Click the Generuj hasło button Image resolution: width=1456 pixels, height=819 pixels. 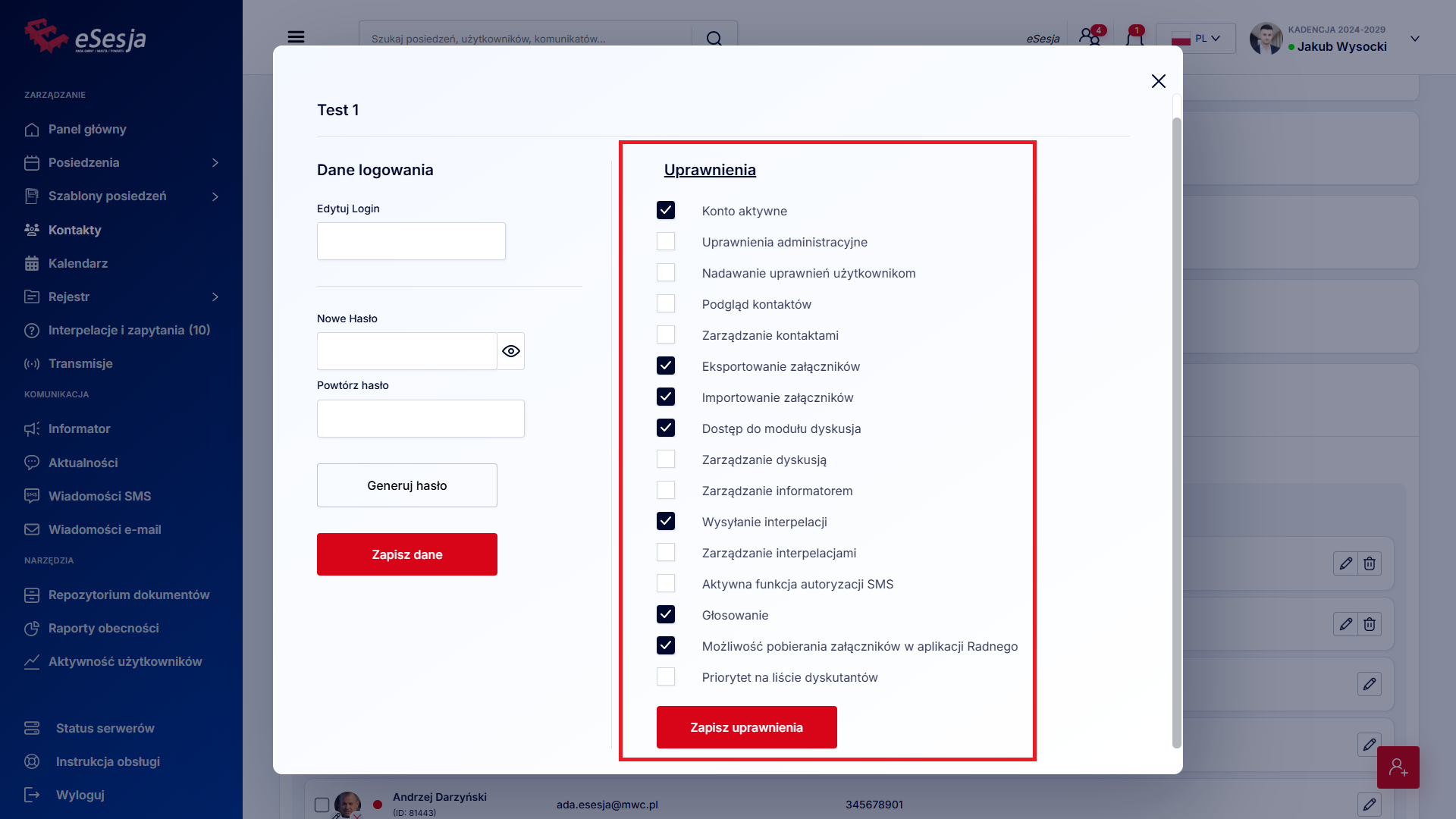406,485
